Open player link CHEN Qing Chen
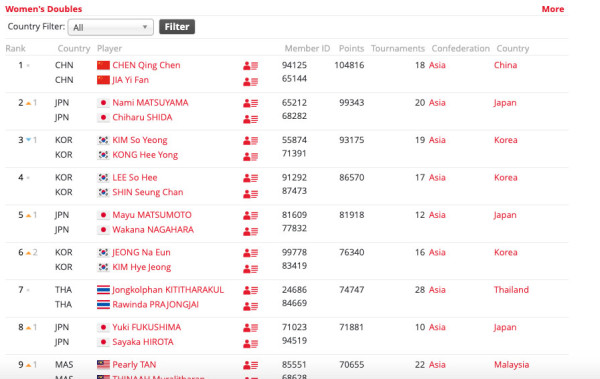 [146, 65]
